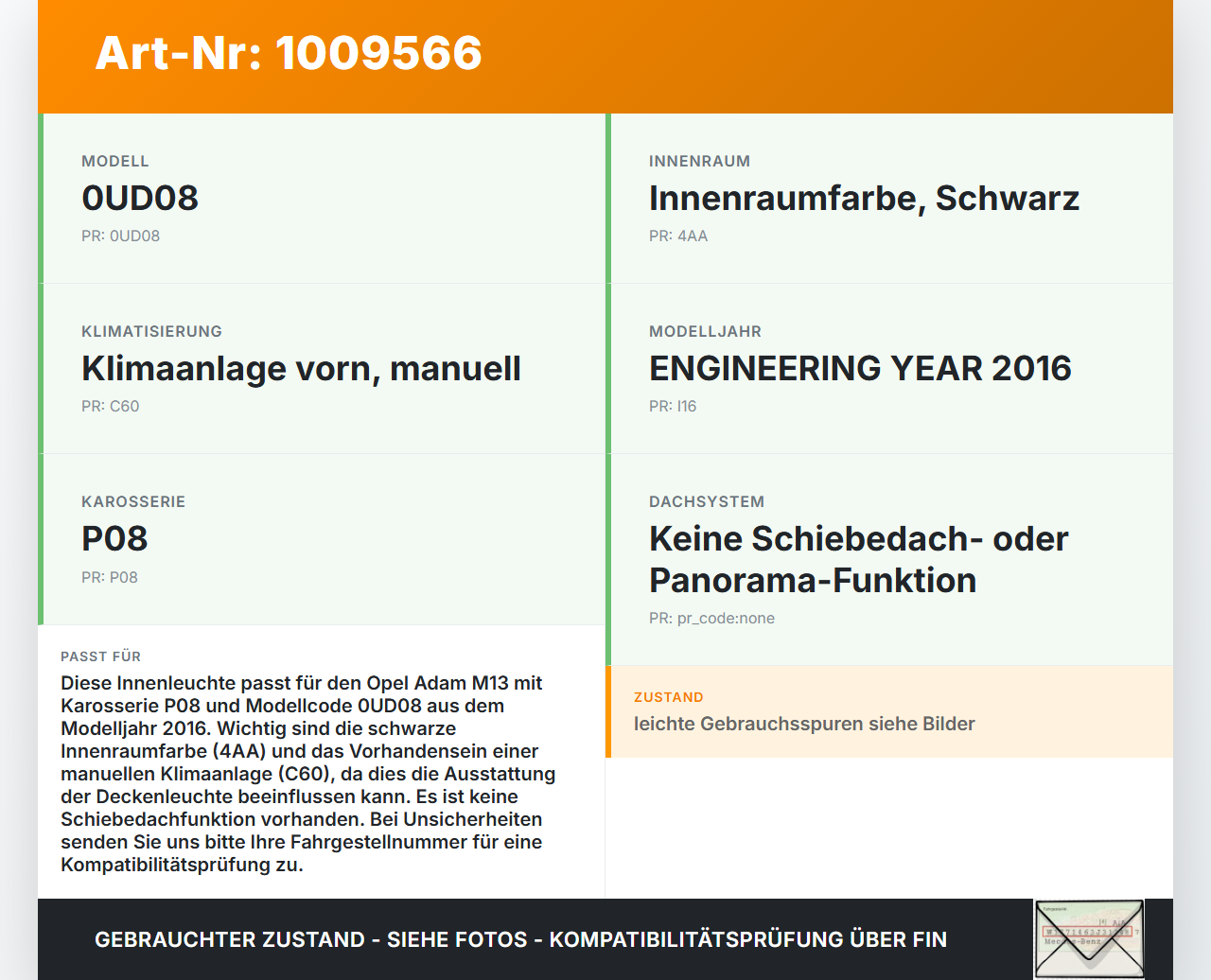Click the DACHSYSTEM Keine Schiebedach entry
Screen dimensions: 1211x980
pos(858,558)
